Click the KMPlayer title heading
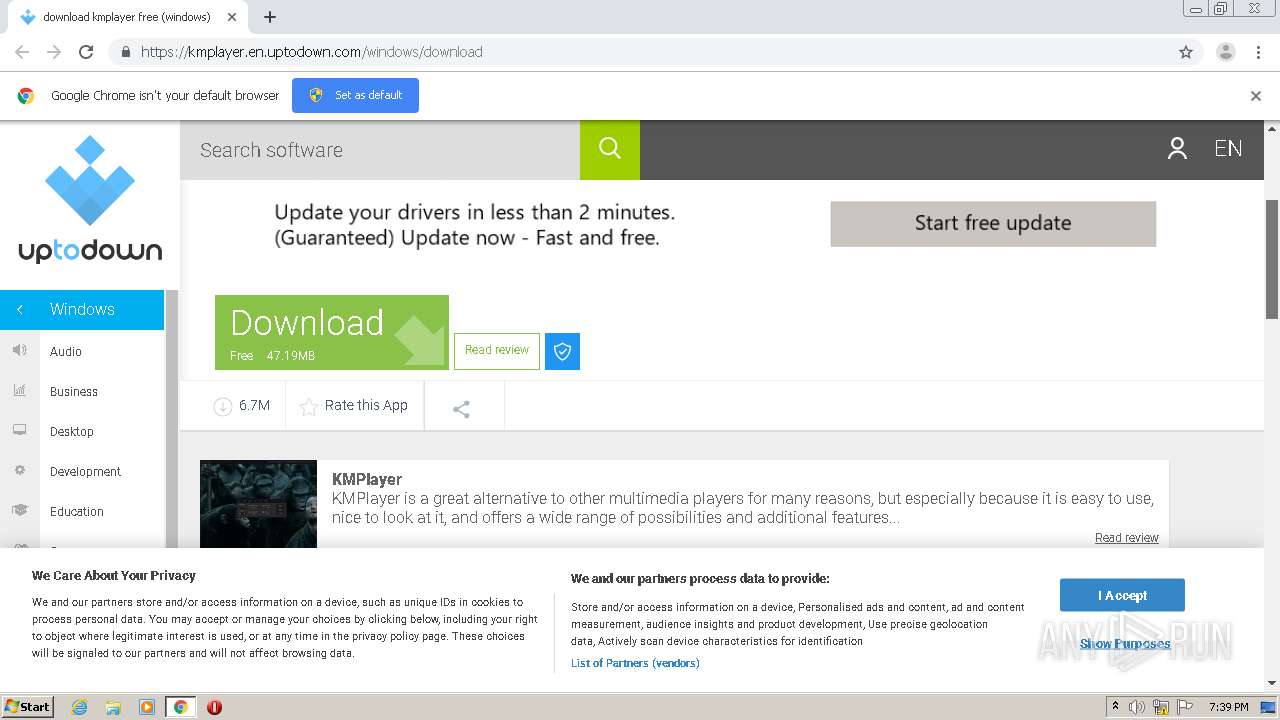Screen dimensions: 1280x720 pyautogui.click(x=367, y=479)
